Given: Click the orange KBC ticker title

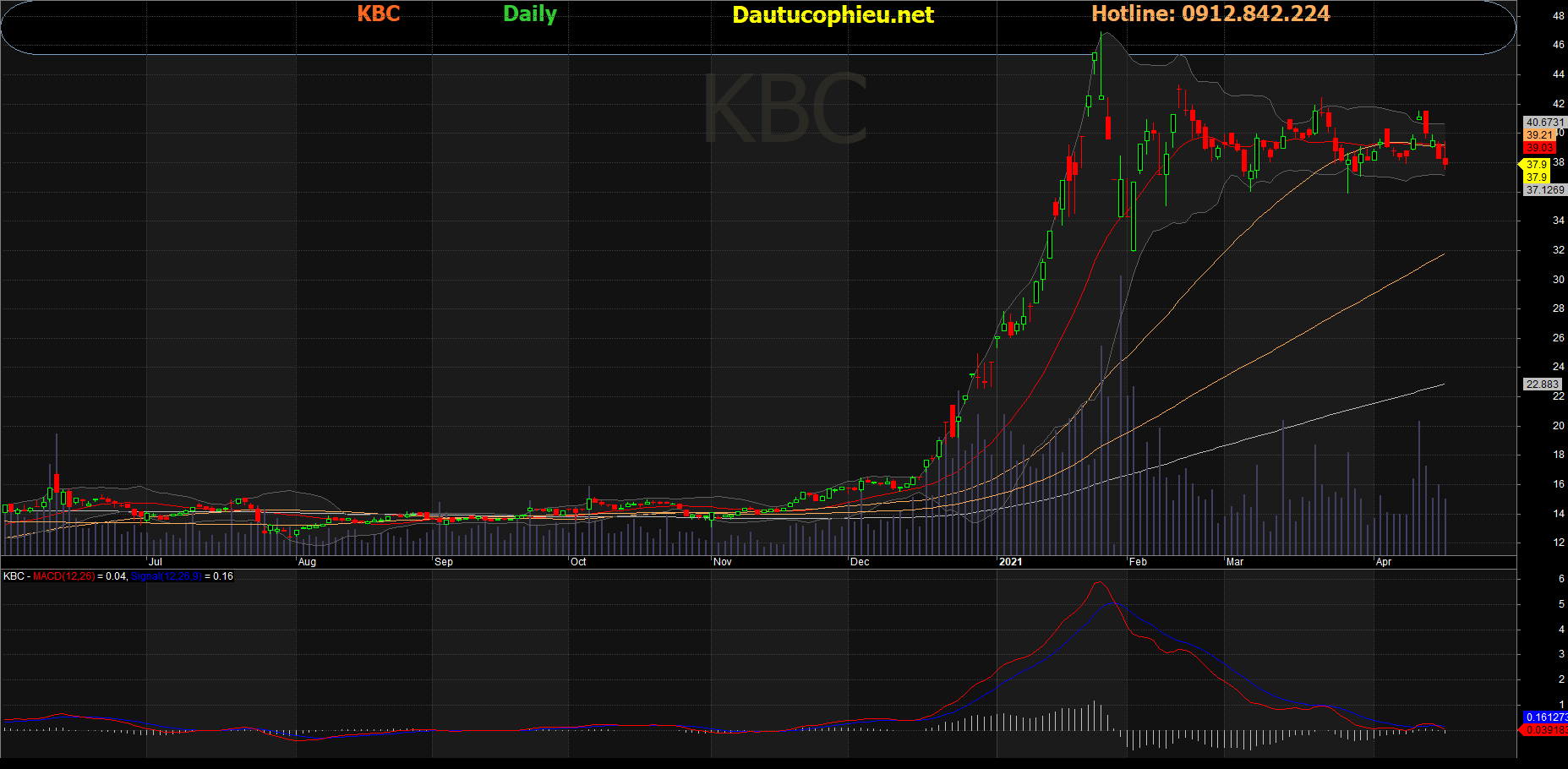Looking at the screenshot, I should point(378,14).
